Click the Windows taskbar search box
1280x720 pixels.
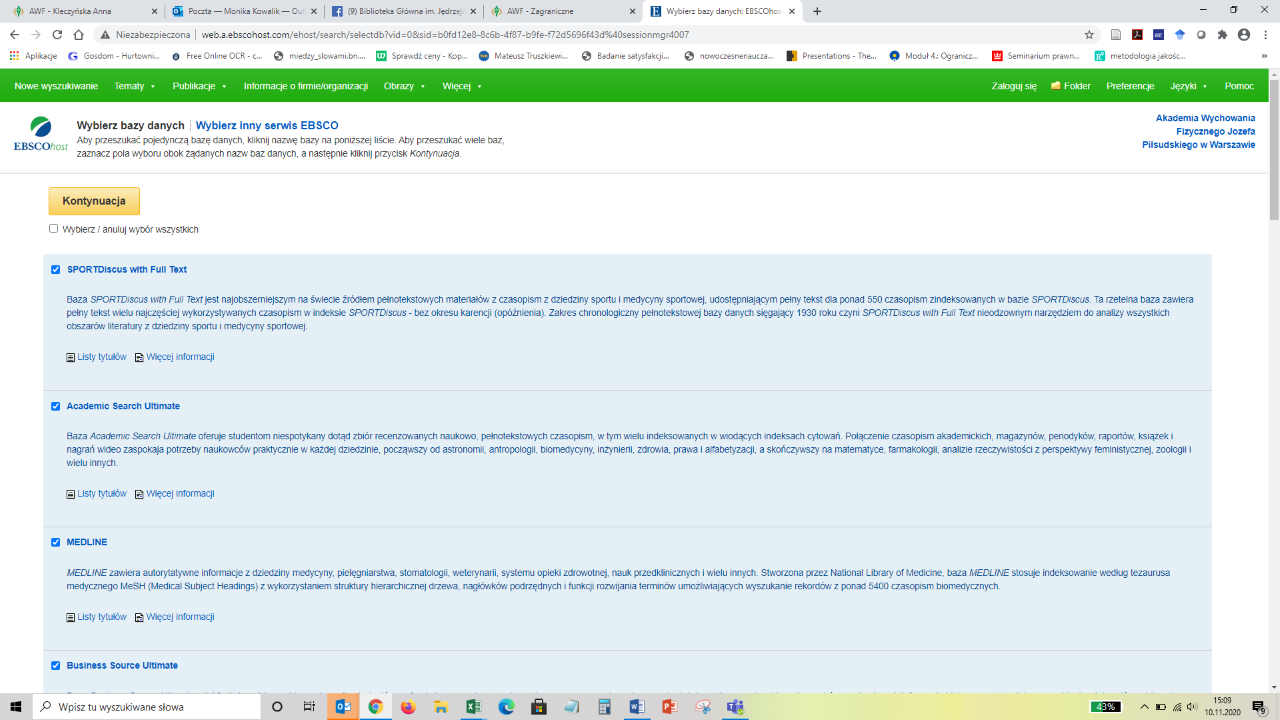148,706
